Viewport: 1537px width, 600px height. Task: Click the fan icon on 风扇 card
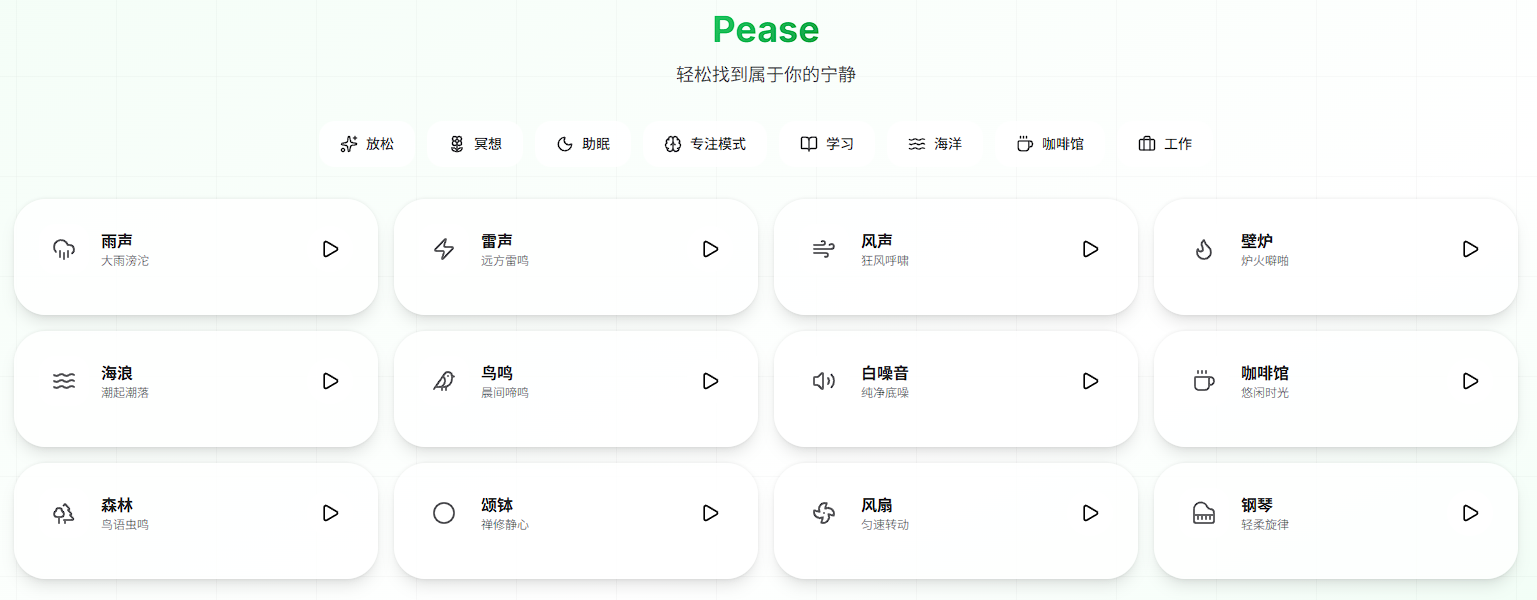(822, 514)
